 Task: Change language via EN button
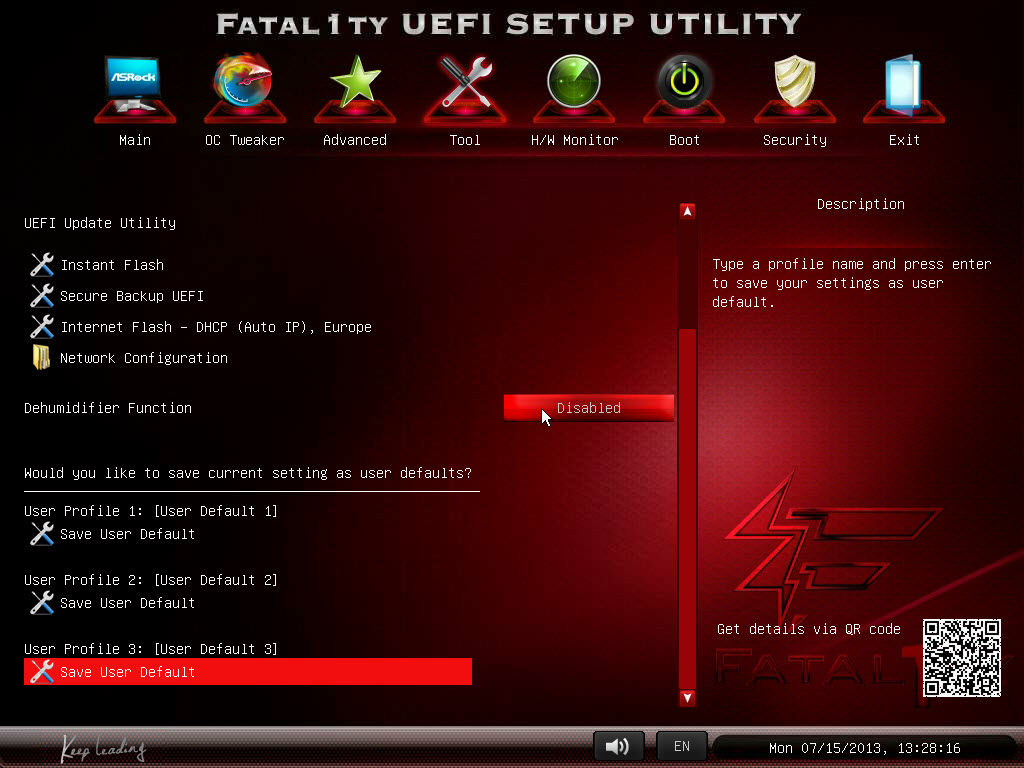click(x=681, y=746)
